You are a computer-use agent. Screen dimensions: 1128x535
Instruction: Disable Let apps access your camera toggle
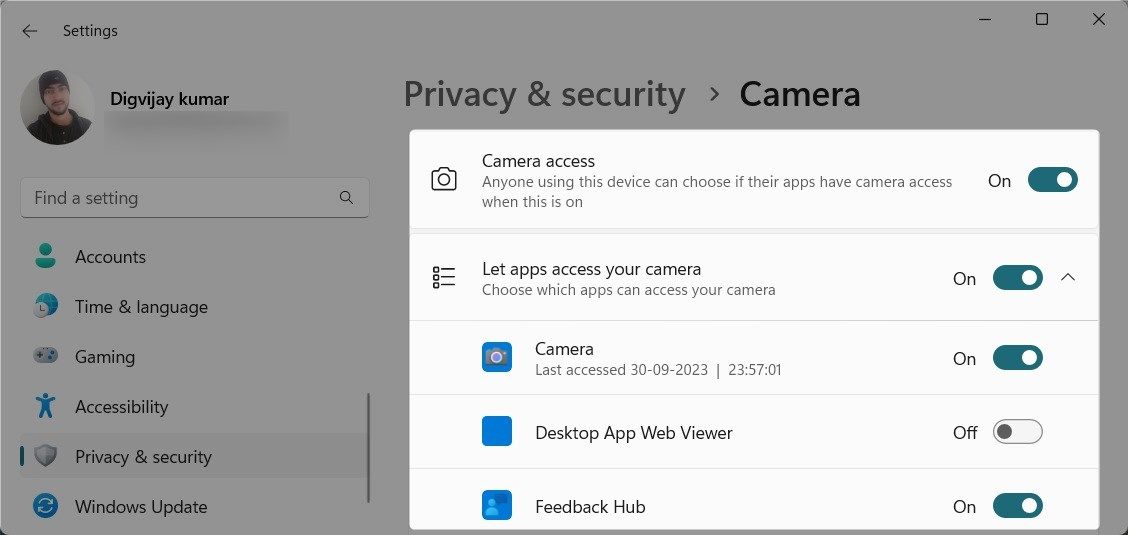[x=1017, y=278]
